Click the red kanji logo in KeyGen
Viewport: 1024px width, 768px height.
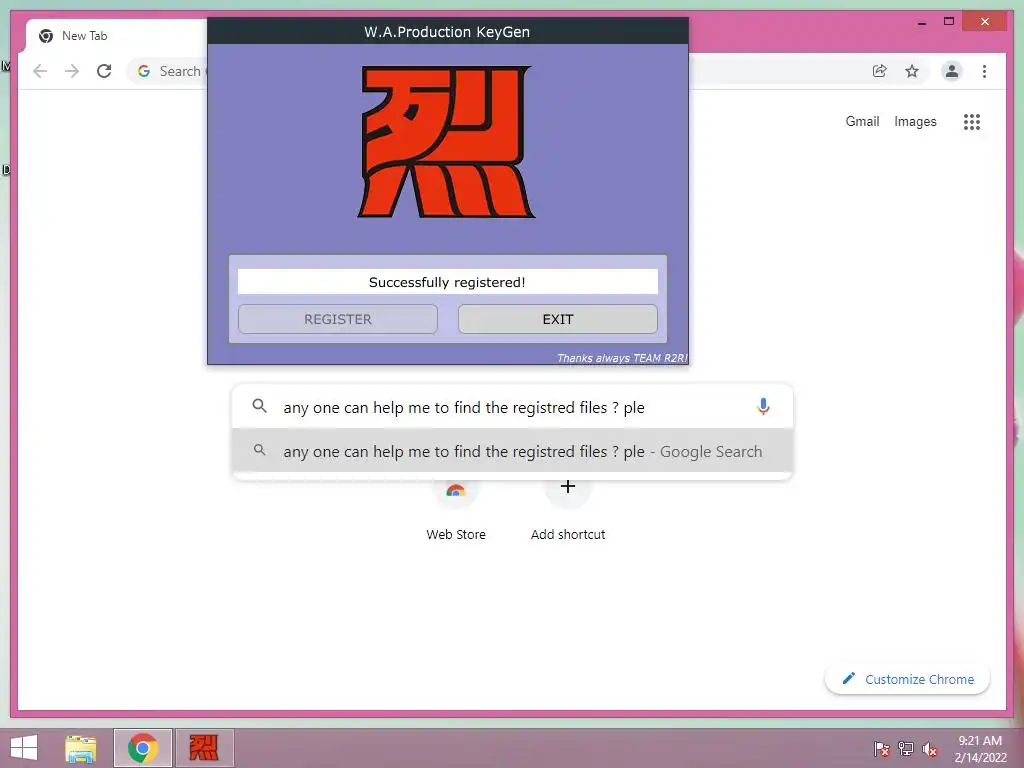pyautogui.click(x=447, y=142)
